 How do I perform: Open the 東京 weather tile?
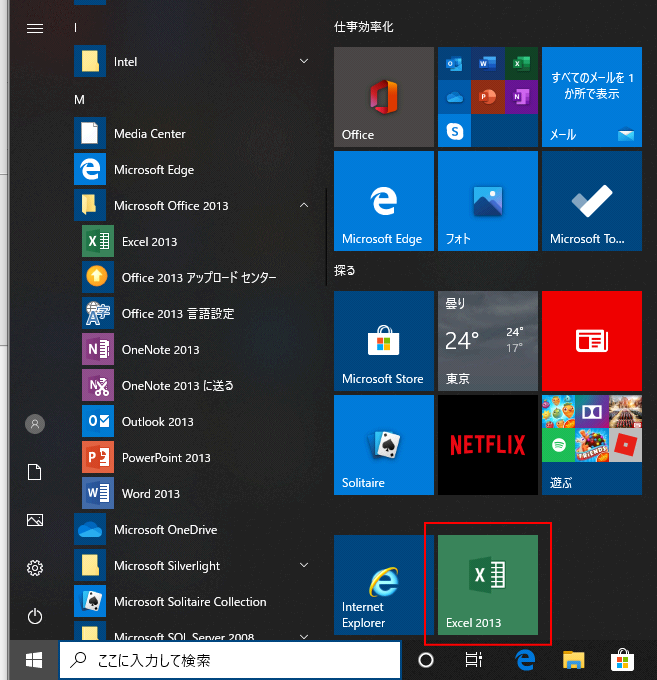[488, 341]
